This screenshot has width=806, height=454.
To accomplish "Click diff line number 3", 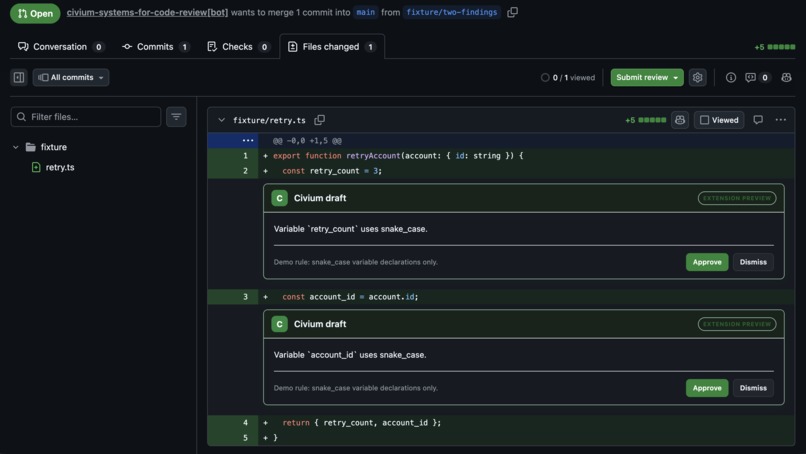I will click(245, 297).
